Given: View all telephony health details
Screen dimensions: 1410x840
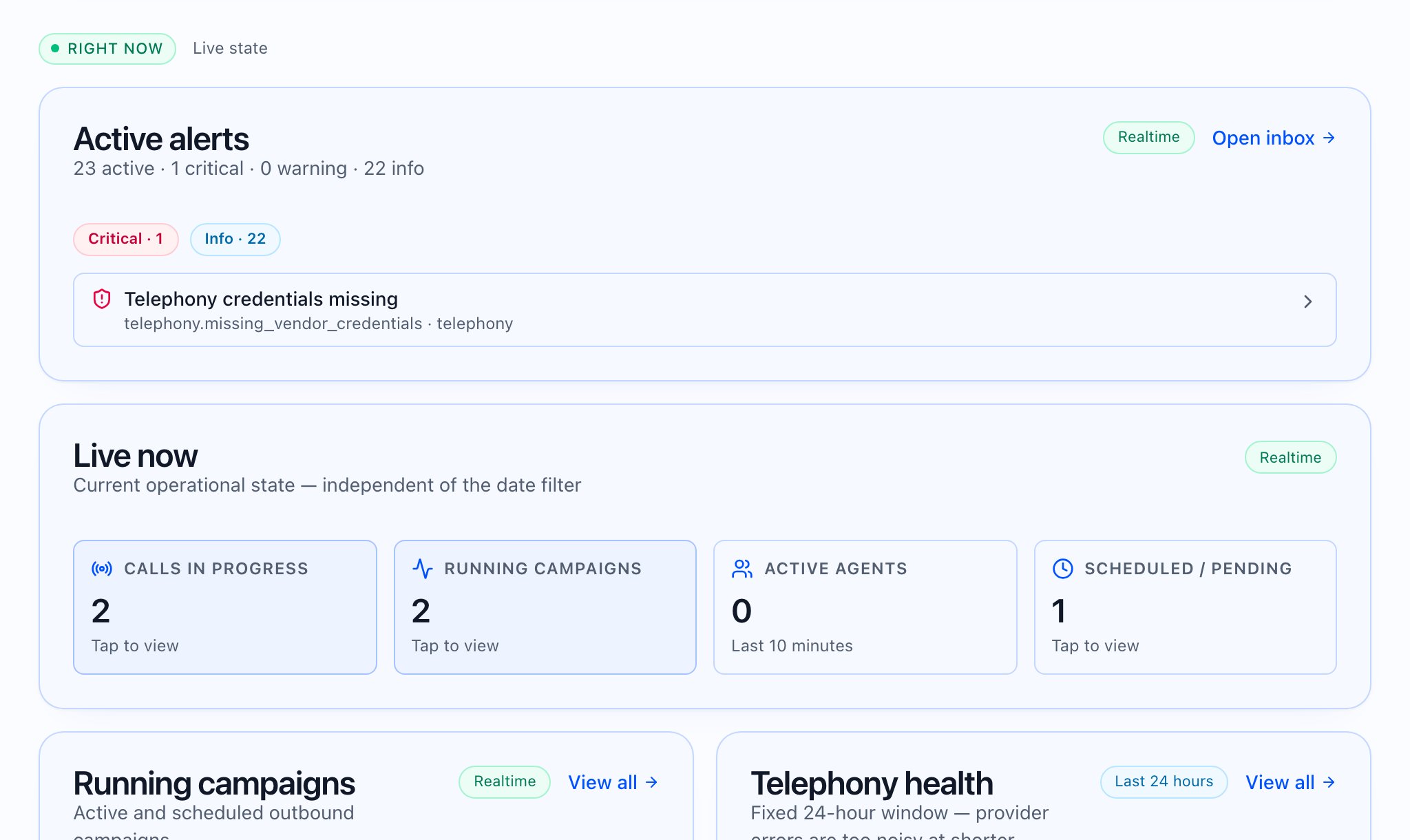Looking at the screenshot, I should coord(1291,782).
